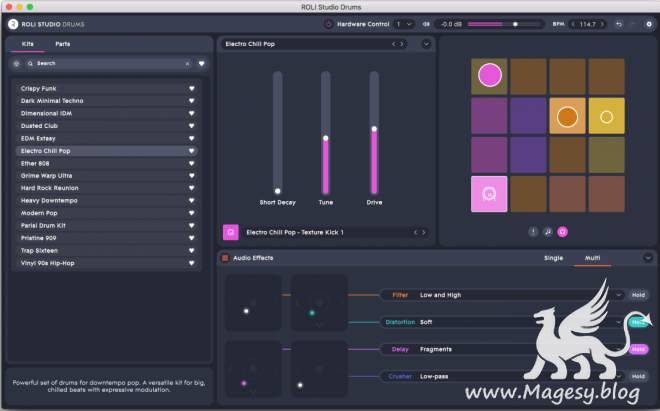The width and height of the screenshot is (660, 411).
Task: Click the Hold button for Filter
Action: (x=638, y=295)
